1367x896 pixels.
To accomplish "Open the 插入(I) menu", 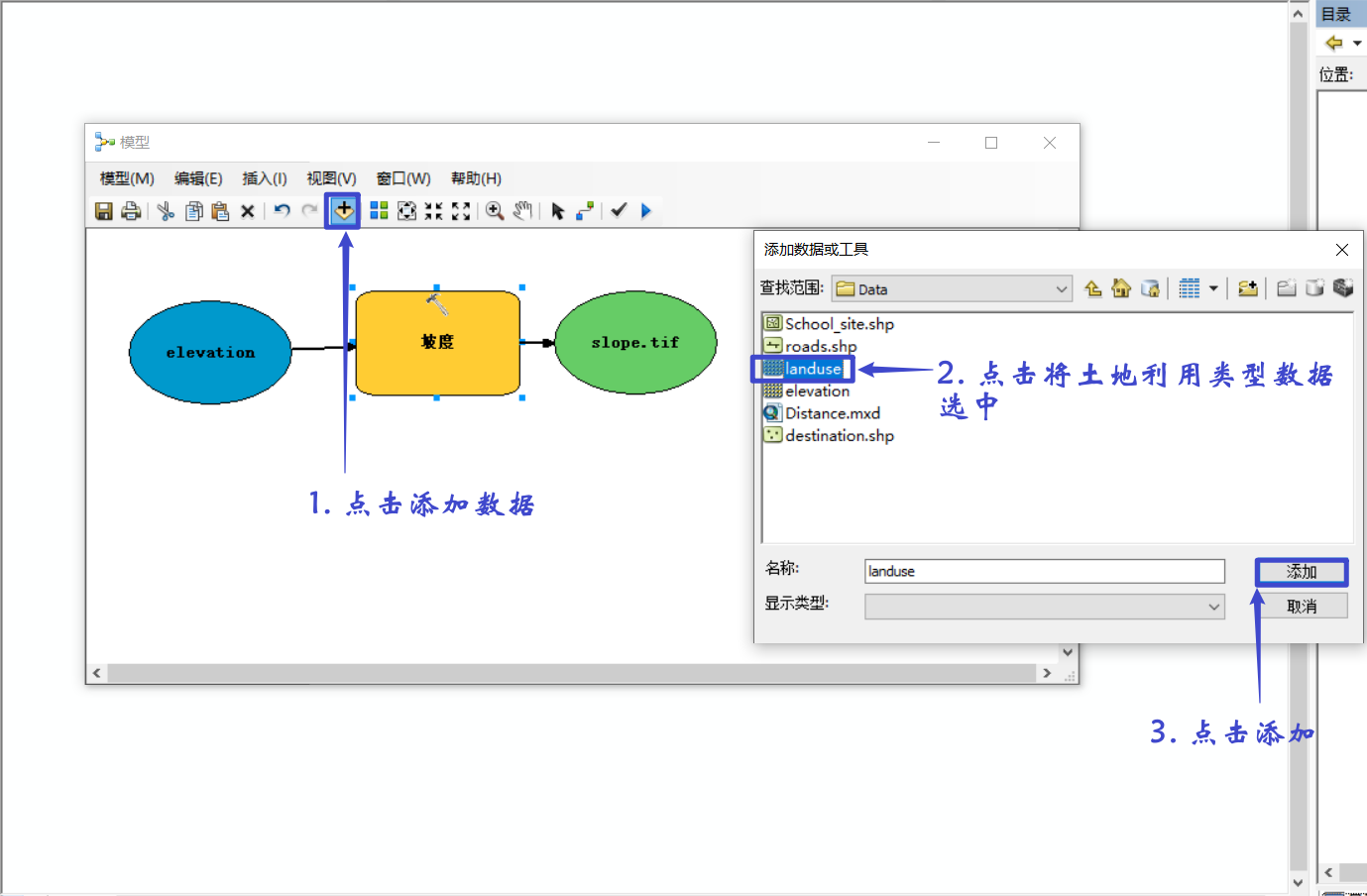I will pyautogui.click(x=263, y=178).
